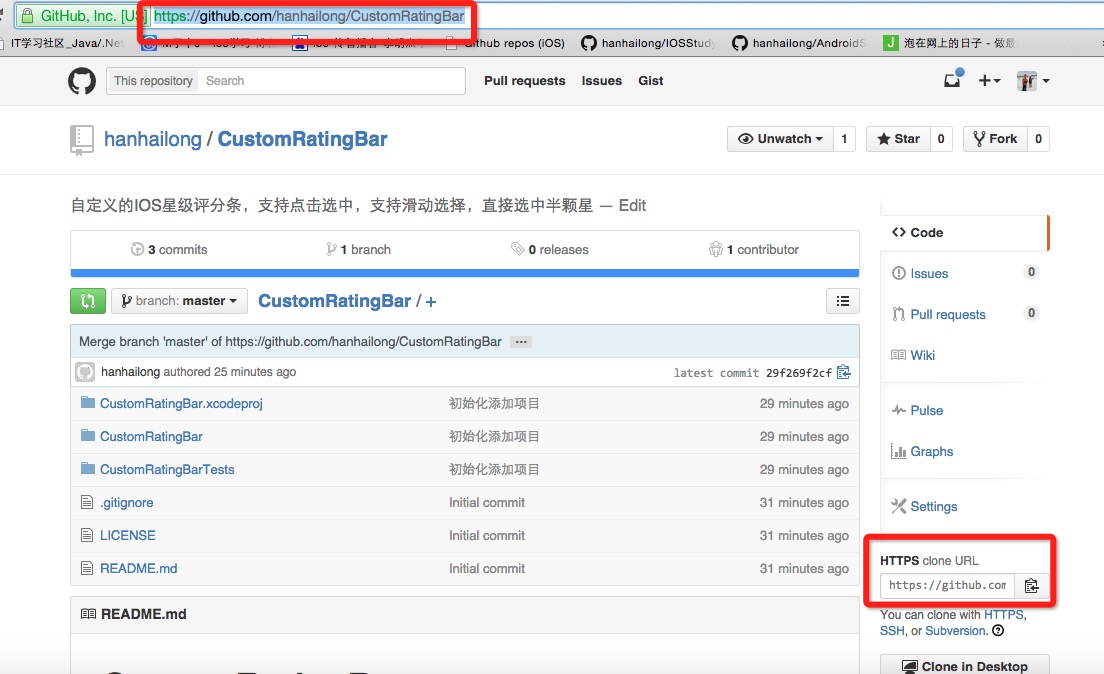Switch to Subversion clone option
The width and height of the screenshot is (1104, 674).
tap(955, 631)
